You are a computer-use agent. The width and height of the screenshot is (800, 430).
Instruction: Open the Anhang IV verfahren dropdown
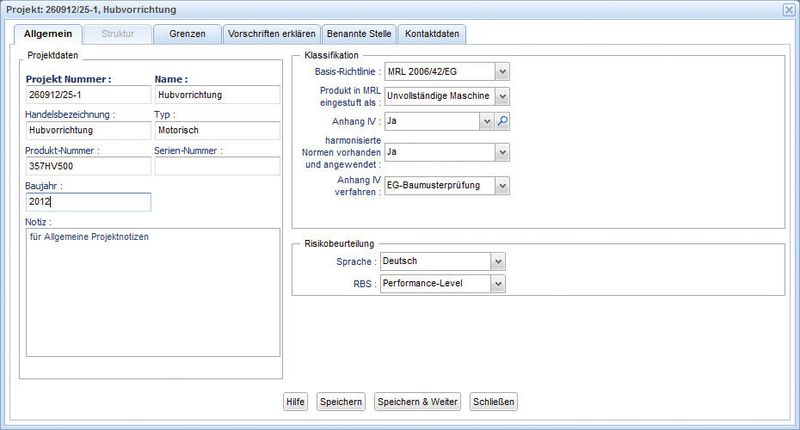(x=502, y=185)
